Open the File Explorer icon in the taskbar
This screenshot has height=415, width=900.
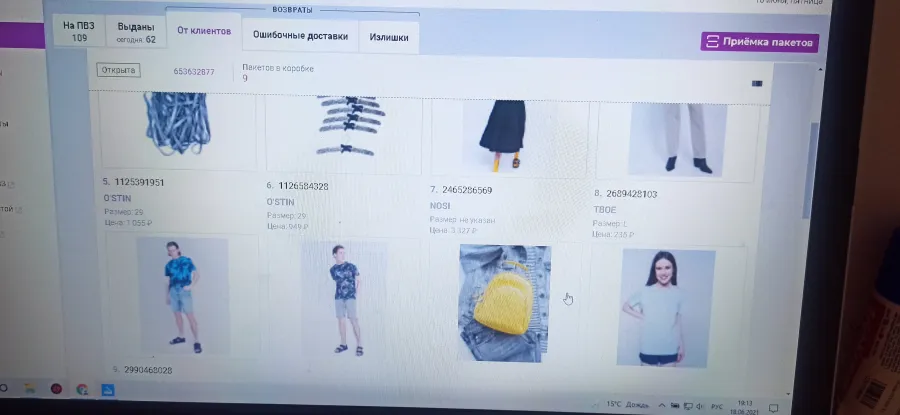click(x=29, y=389)
